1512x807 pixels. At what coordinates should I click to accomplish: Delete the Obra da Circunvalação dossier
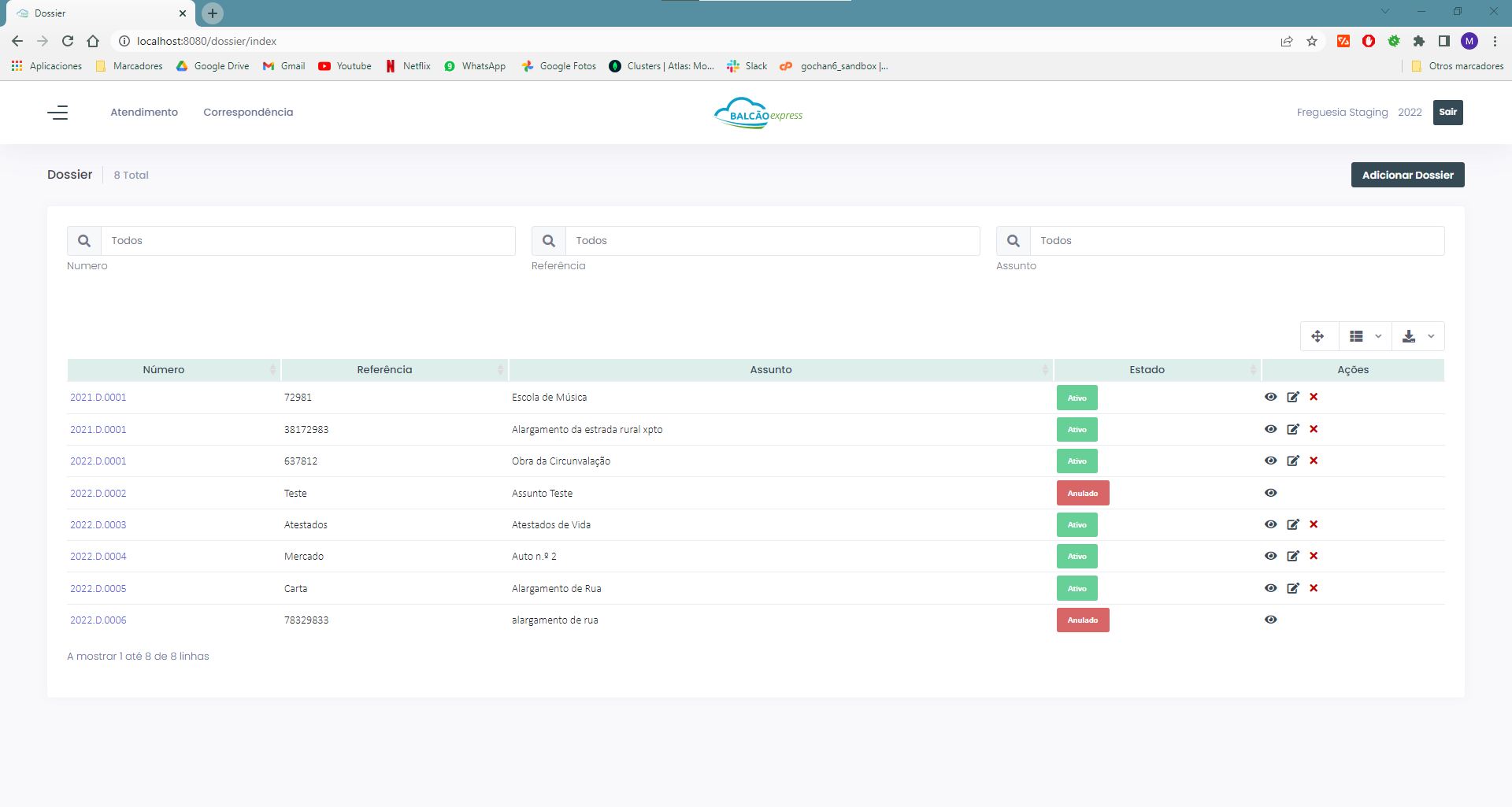tap(1314, 461)
